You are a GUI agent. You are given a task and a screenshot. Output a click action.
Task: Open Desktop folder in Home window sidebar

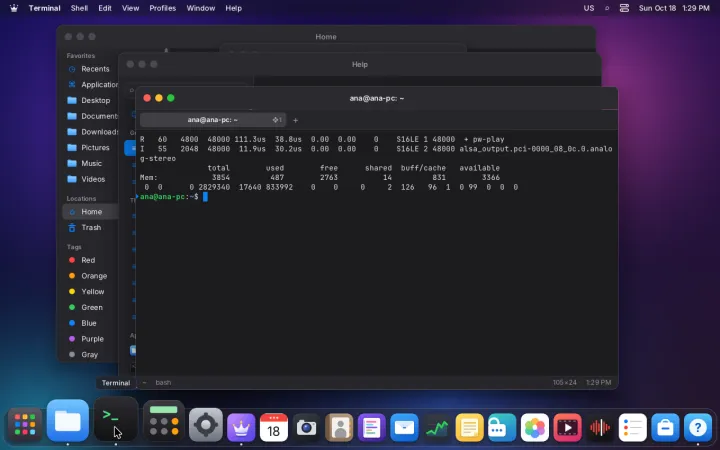click(90, 100)
